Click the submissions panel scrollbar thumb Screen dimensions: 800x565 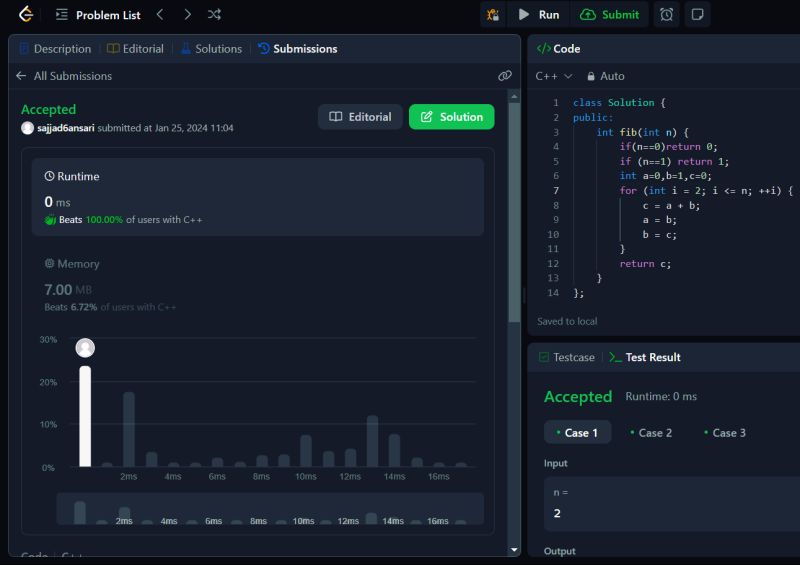(x=514, y=212)
